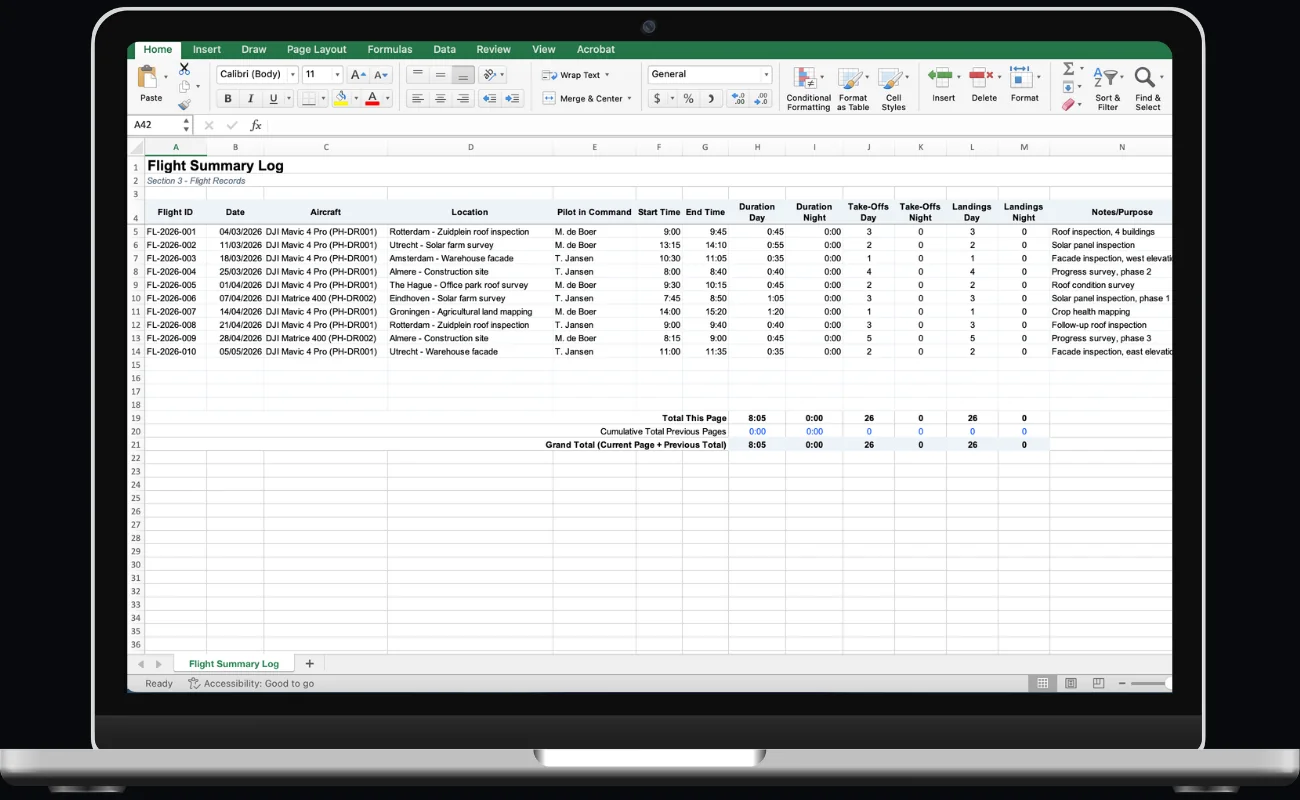Apply cell borders icon
This screenshot has height=800, width=1300.
click(x=309, y=99)
